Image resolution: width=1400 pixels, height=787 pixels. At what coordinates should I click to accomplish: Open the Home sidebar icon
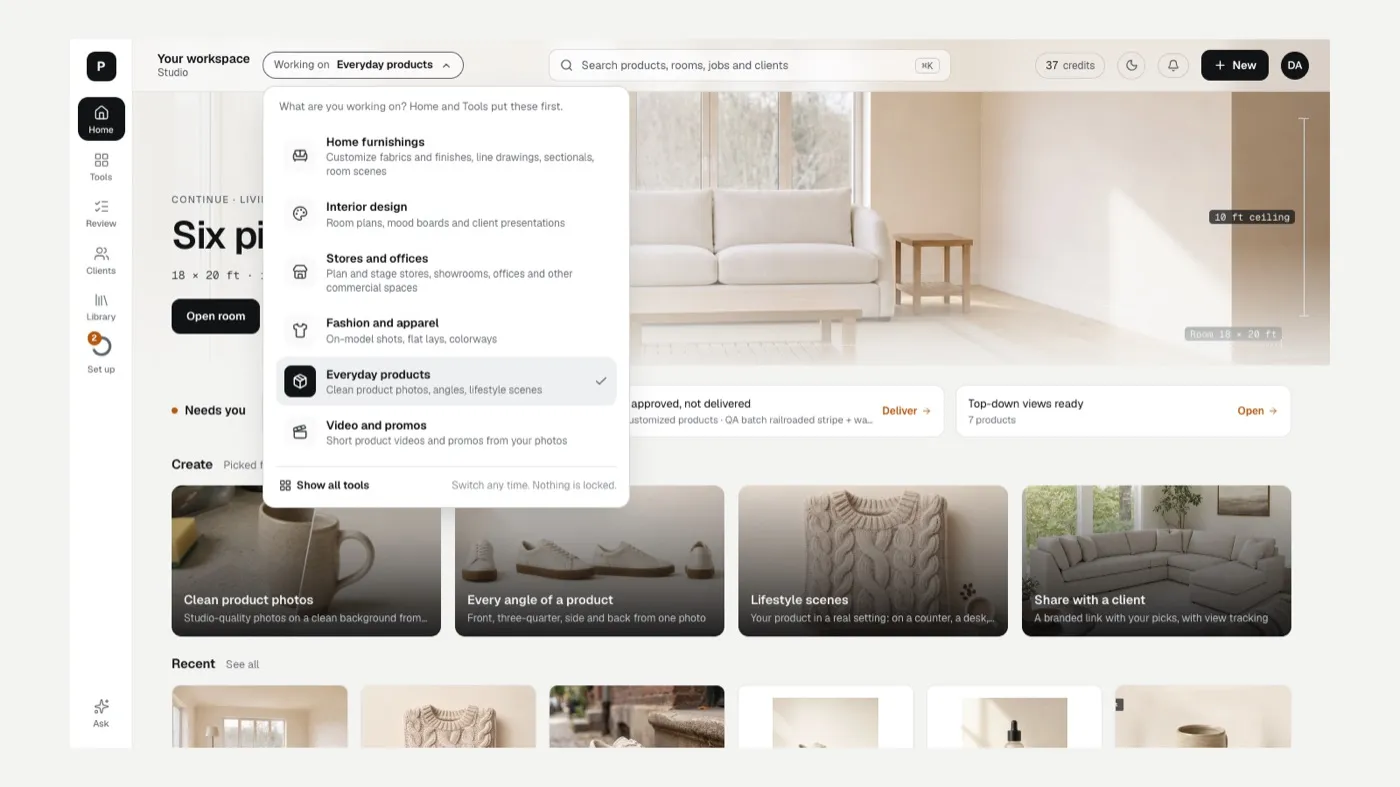click(x=101, y=119)
